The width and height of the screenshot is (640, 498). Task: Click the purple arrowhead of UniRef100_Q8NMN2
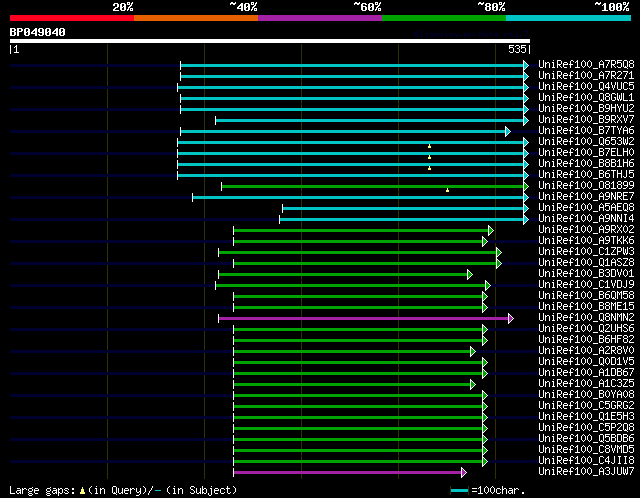tap(511, 318)
